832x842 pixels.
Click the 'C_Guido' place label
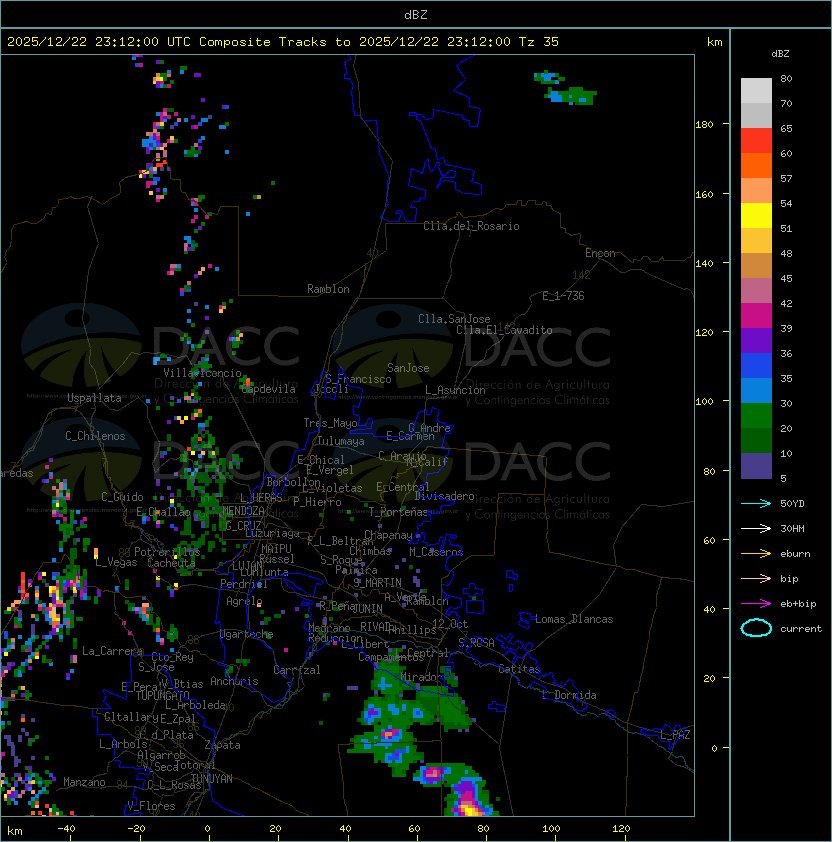click(x=122, y=497)
